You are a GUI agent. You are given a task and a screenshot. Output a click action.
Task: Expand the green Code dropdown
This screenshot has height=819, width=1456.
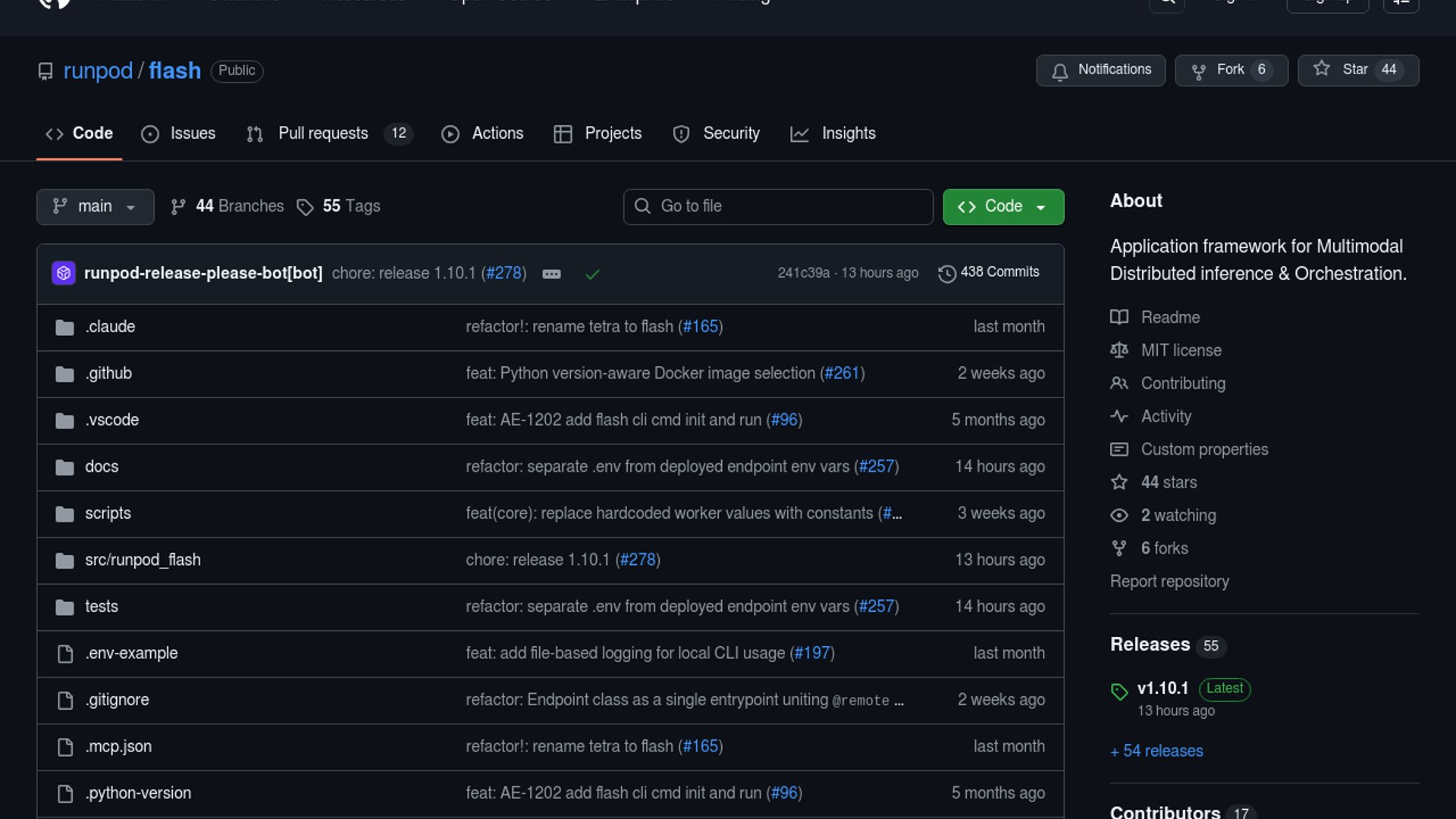point(1003,207)
